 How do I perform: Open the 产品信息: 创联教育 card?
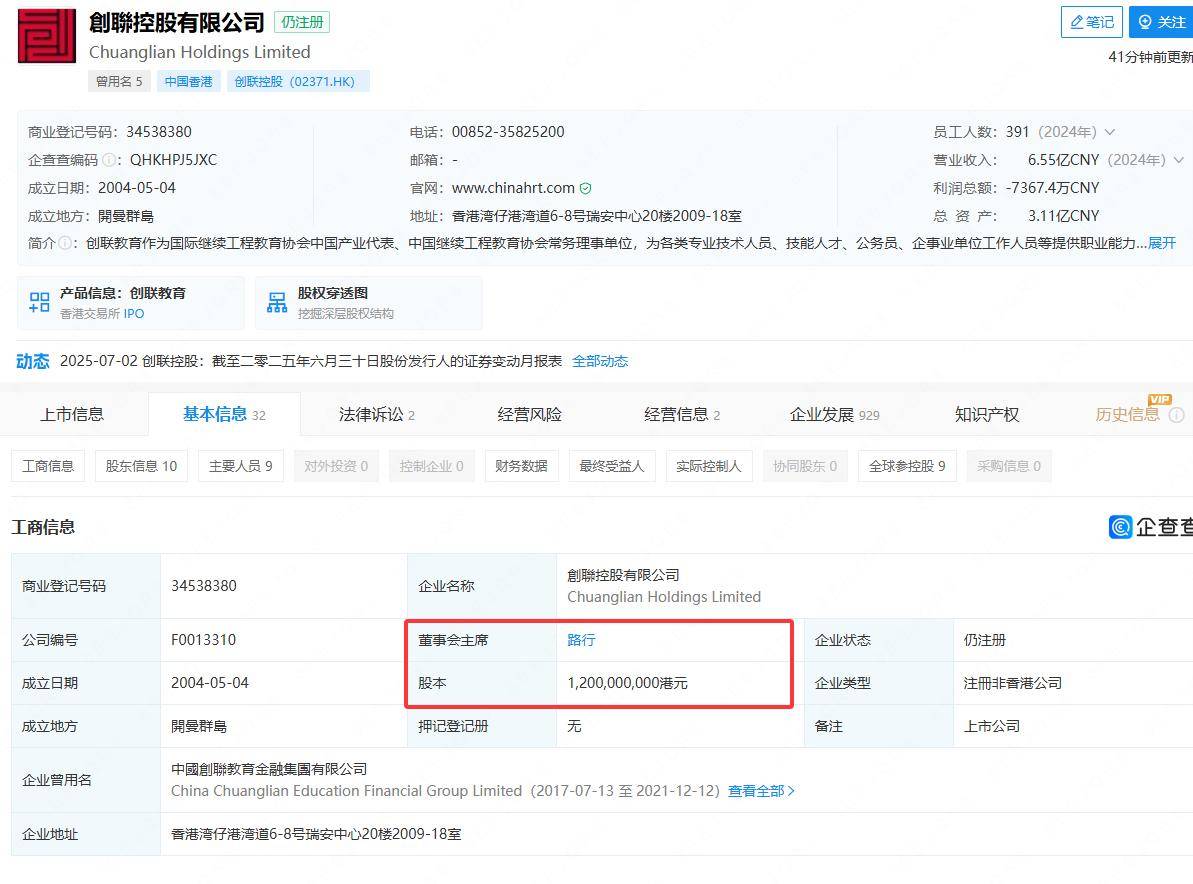coord(131,303)
